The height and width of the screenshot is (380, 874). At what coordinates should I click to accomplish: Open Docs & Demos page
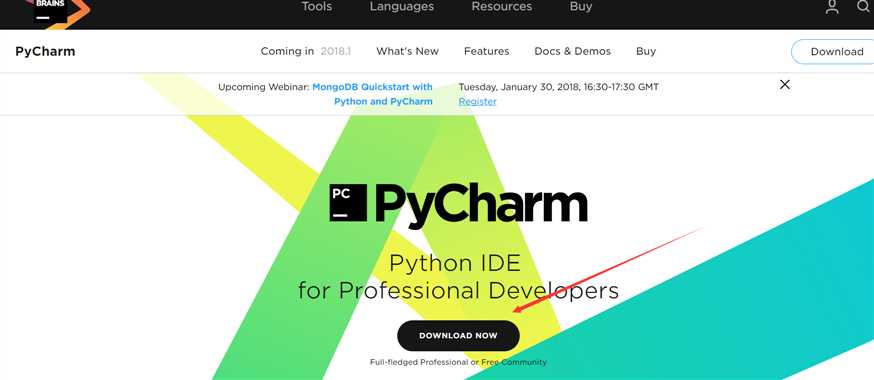(x=572, y=51)
